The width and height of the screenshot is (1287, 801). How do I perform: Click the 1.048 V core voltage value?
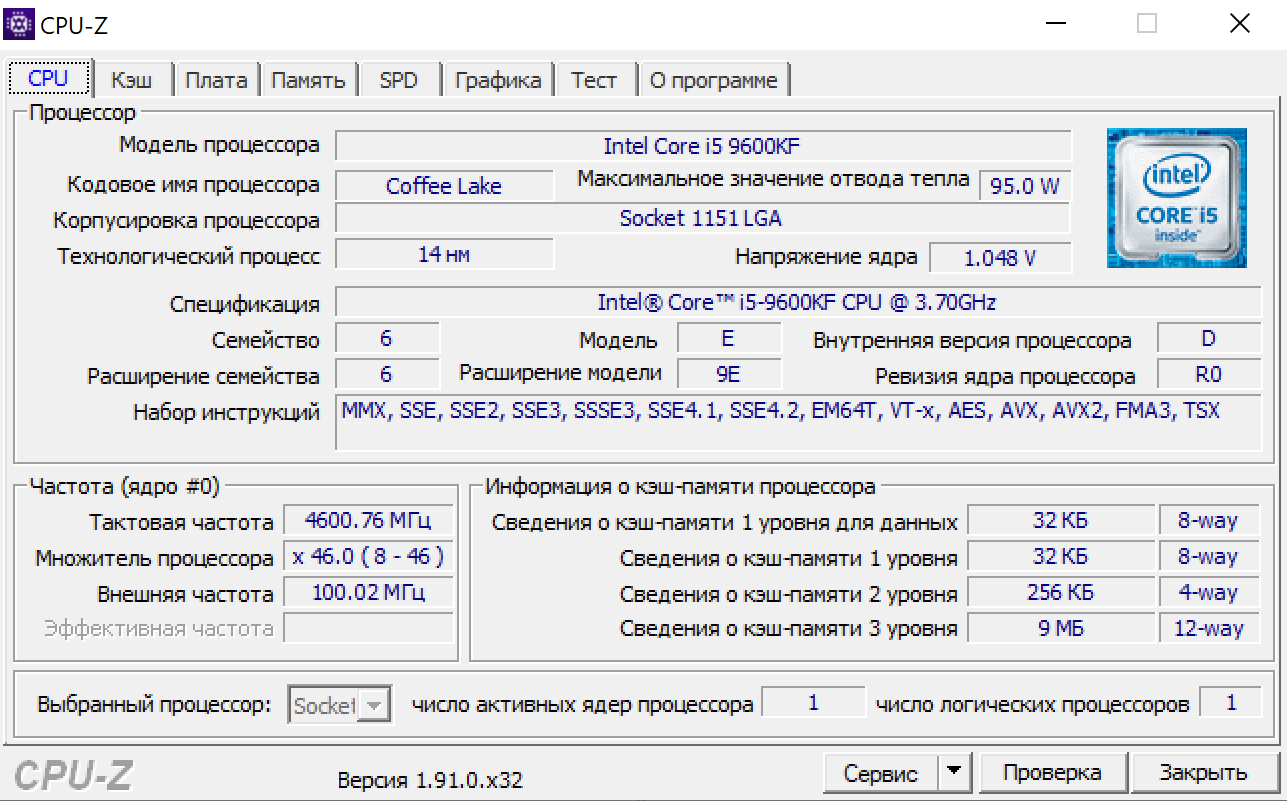coord(1000,257)
